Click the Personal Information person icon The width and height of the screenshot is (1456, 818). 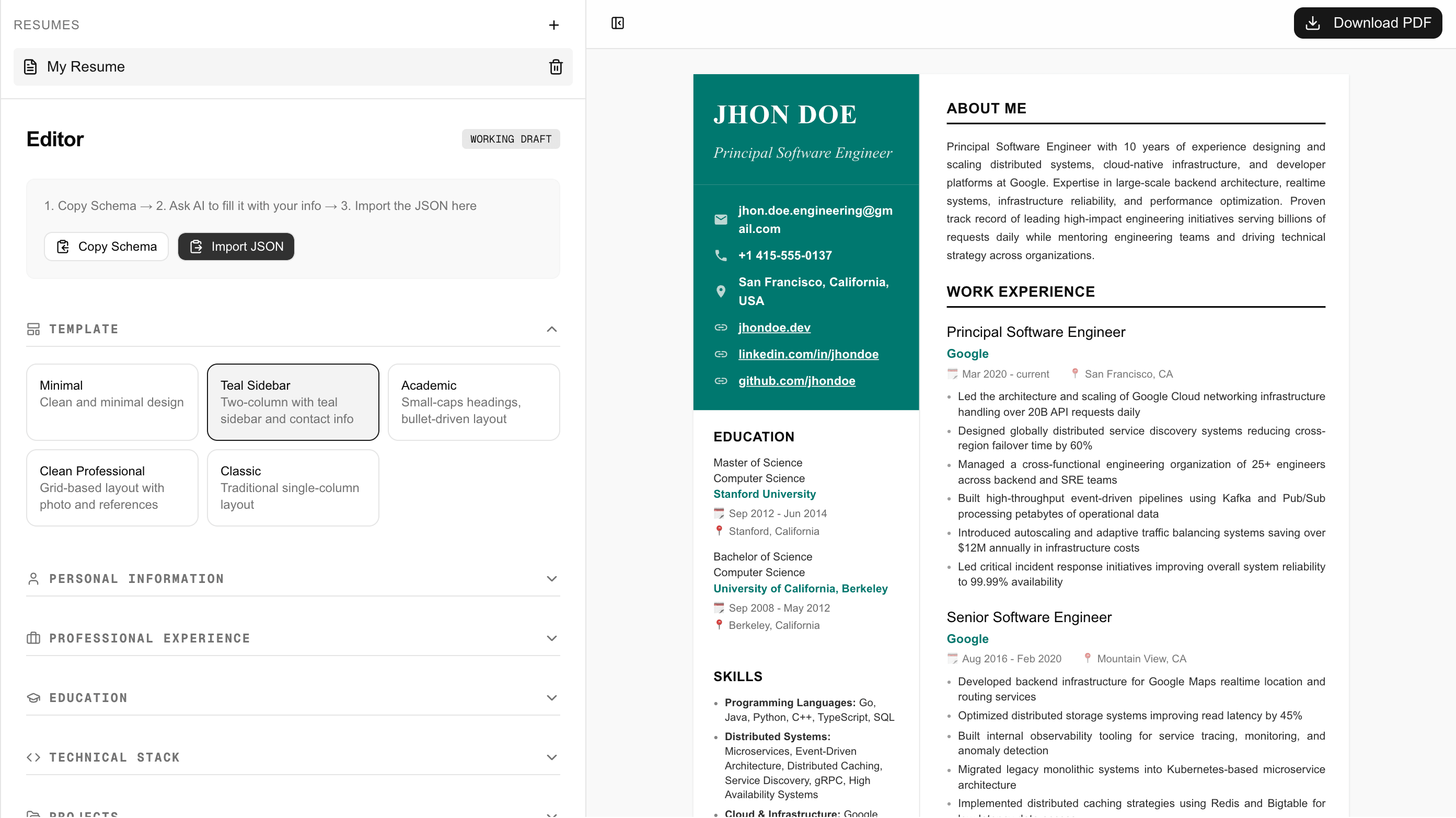pos(33,579)
